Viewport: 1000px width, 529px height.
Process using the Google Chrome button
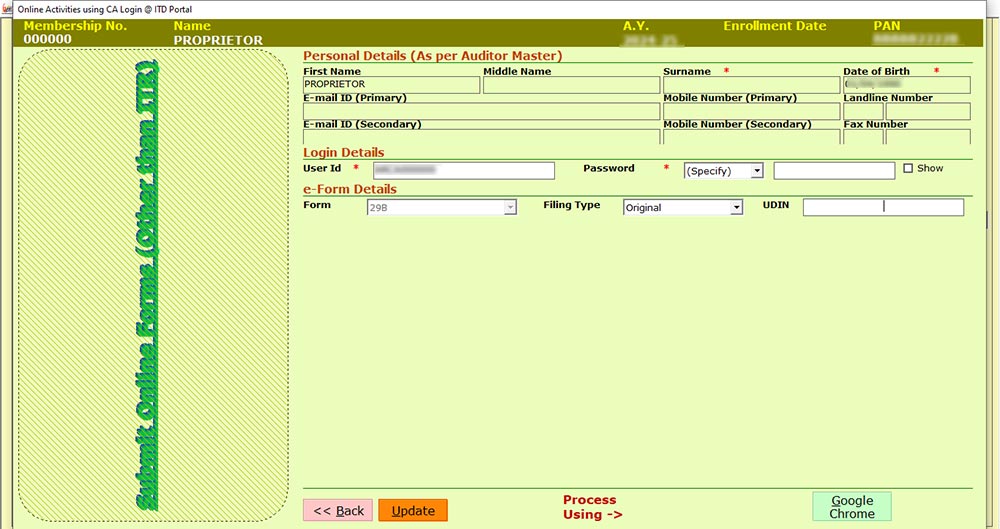coord(851,507)
